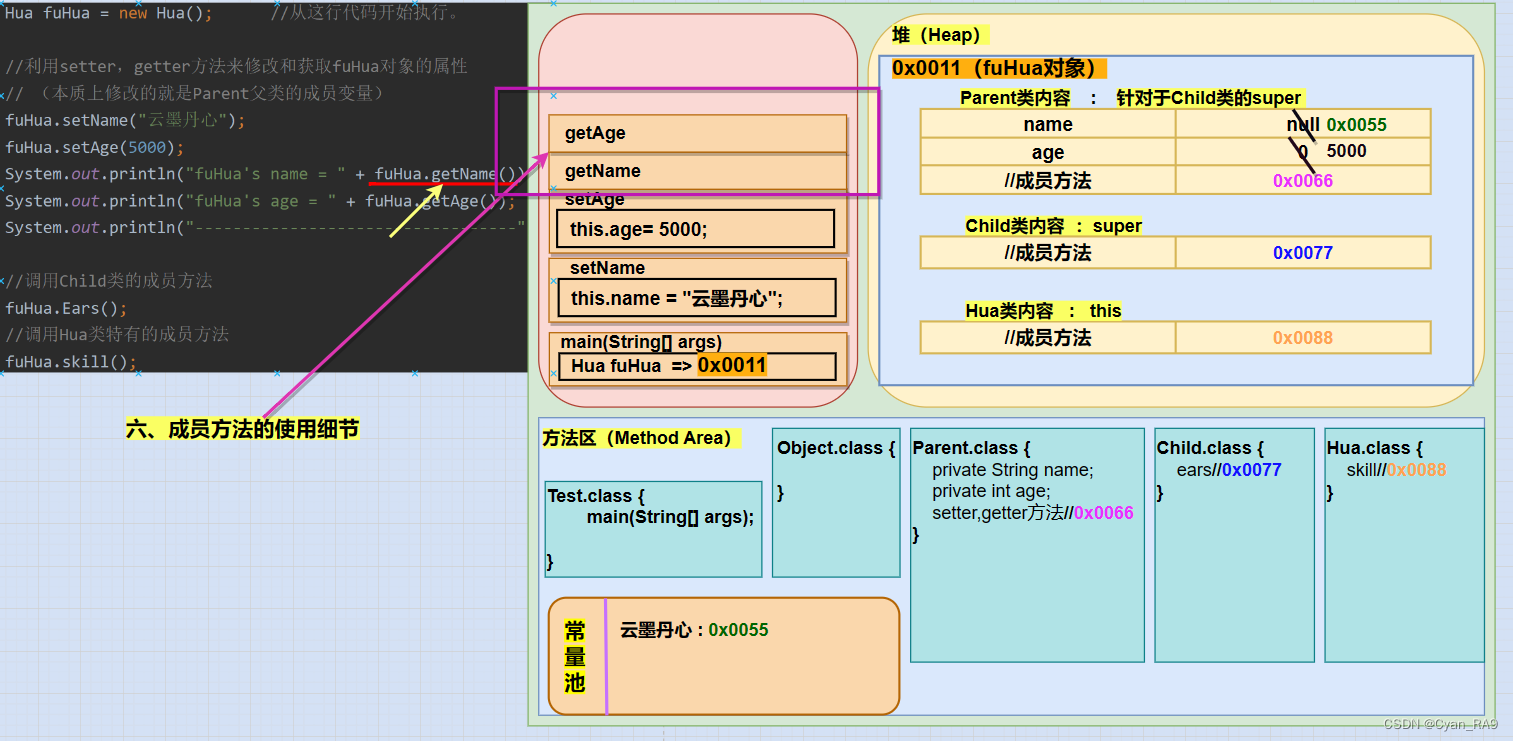1513x741 pixels.
Task: Click the code line fuHua.setName("云墨丹心");
Action: coord(125,121)
